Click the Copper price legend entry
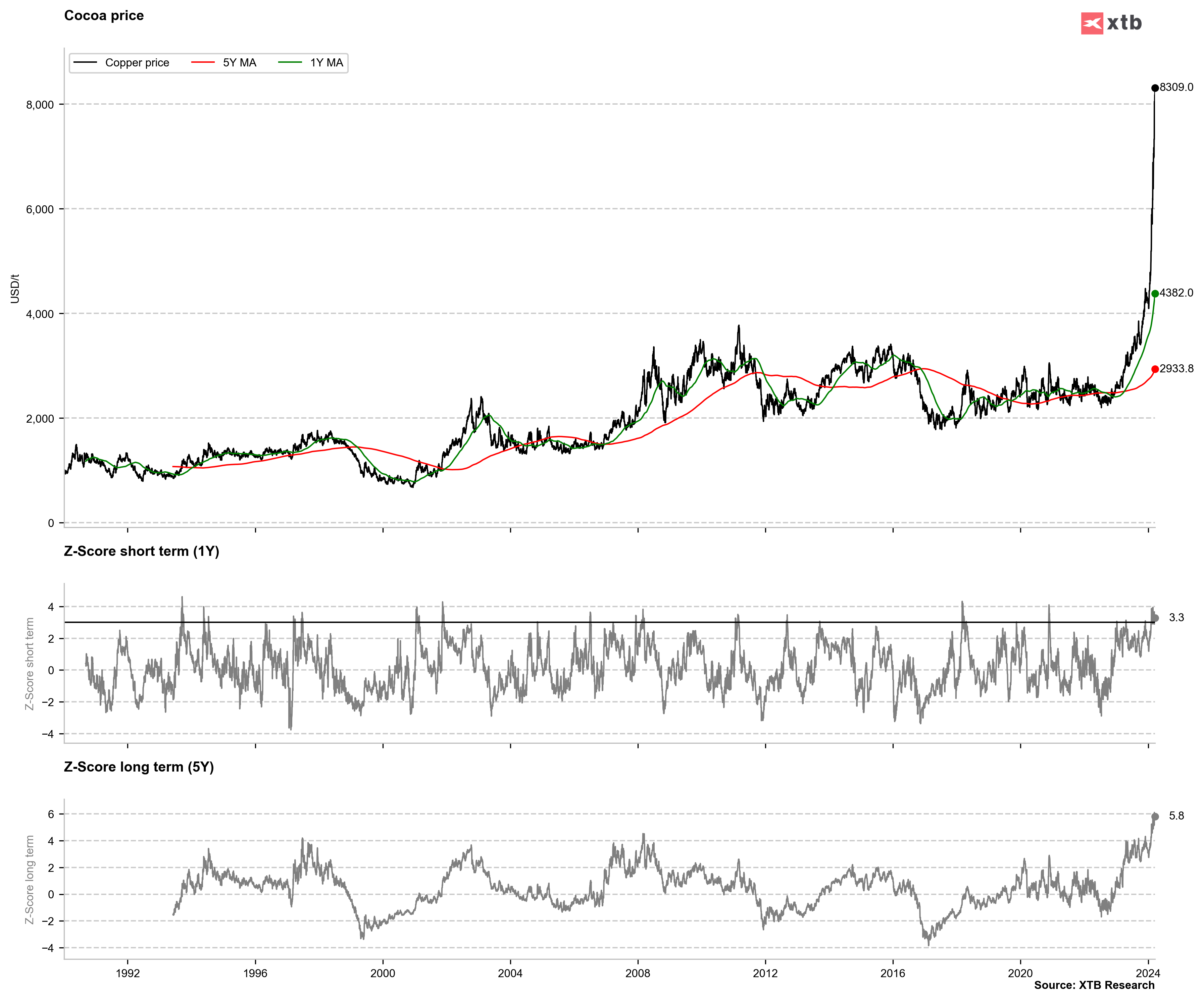Screen dimensions: 1204x1001 pyautogui.click(x=137, y=62)
